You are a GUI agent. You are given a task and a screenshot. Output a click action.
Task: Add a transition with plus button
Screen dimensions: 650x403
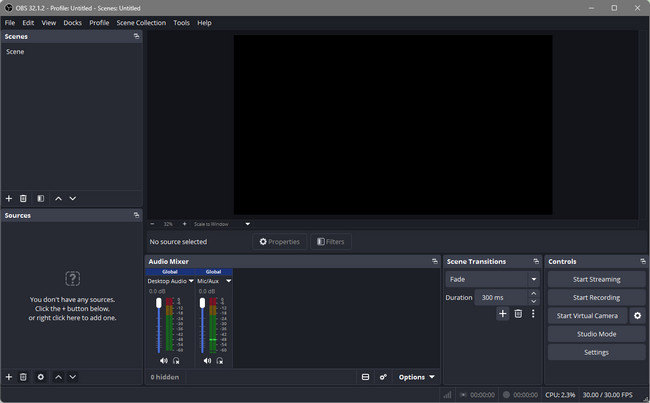click(502, 313)
